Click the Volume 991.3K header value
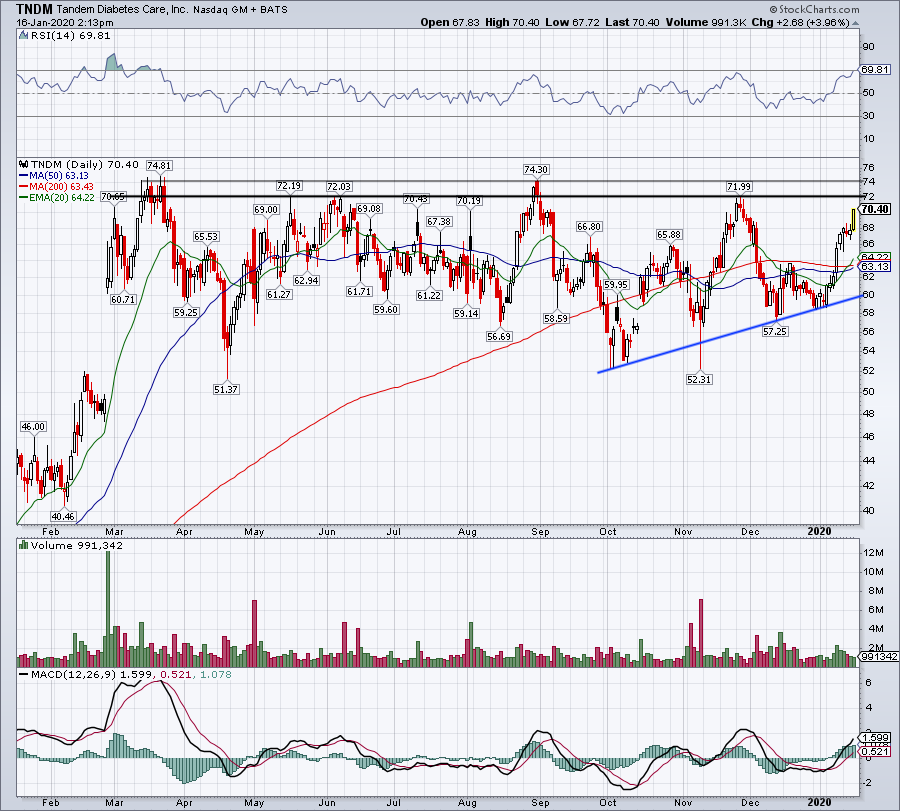 click(706, 22)
